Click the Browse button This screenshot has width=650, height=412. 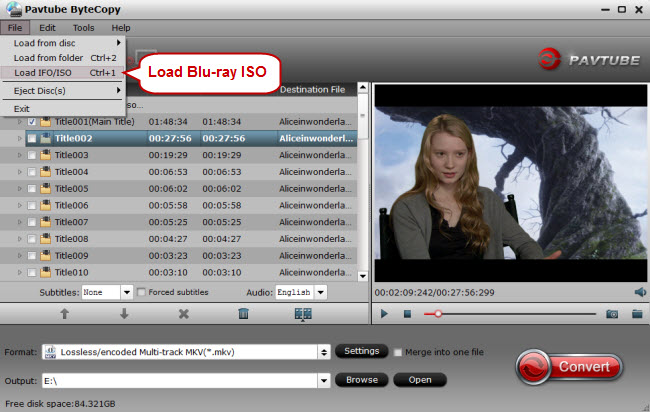click(361, 380)
